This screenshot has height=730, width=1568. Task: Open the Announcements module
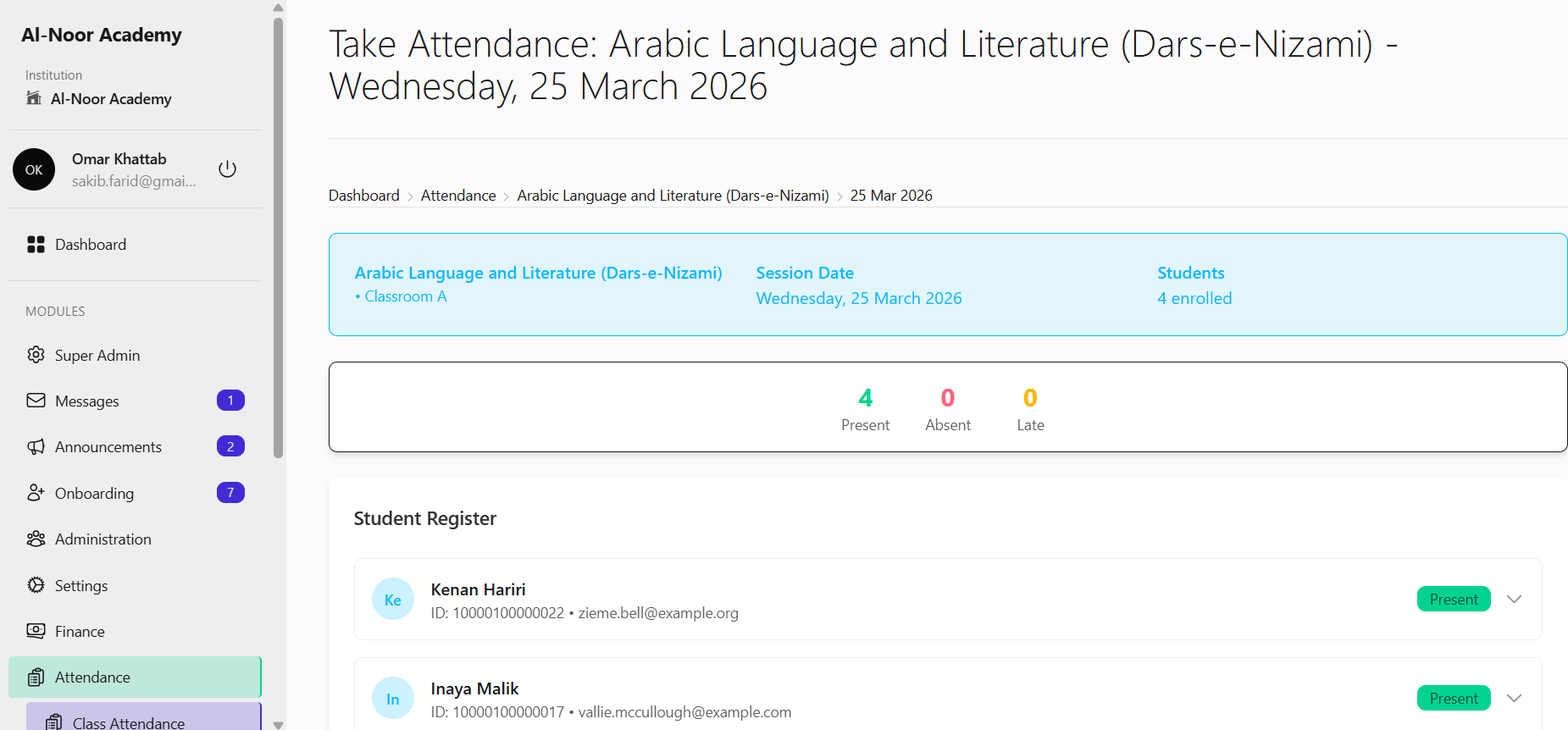click(136, 446)
